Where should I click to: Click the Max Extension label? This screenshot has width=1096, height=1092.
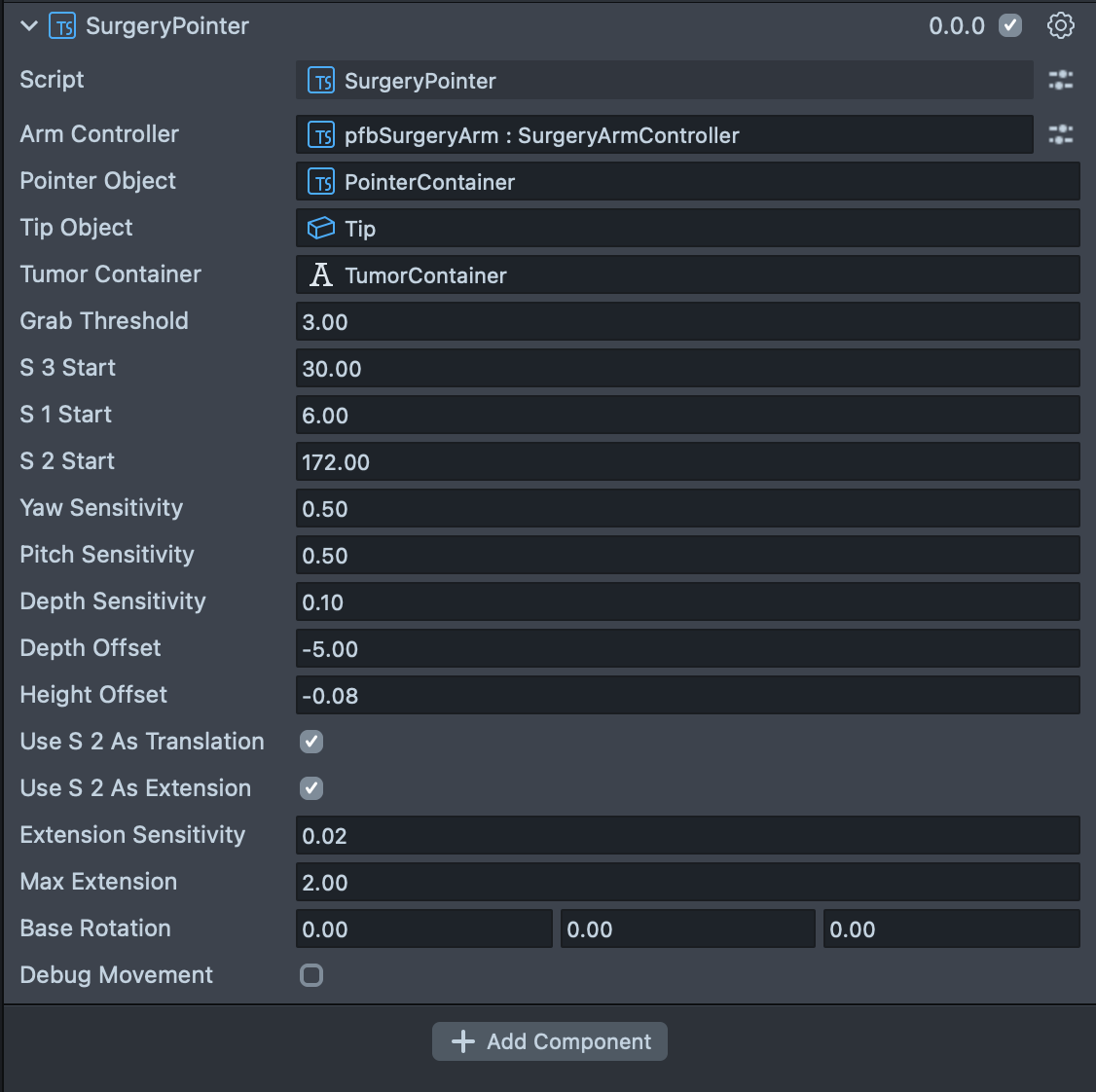click(98, 882)
